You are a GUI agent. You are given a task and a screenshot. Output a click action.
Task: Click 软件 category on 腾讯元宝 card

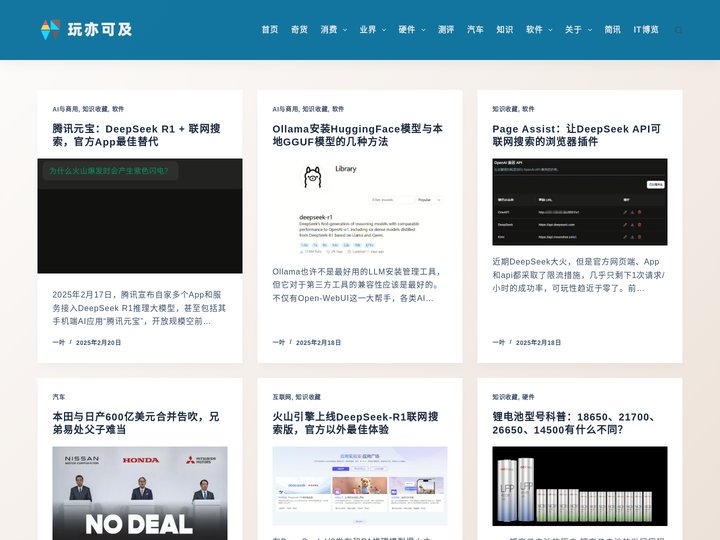coord(118,109)
